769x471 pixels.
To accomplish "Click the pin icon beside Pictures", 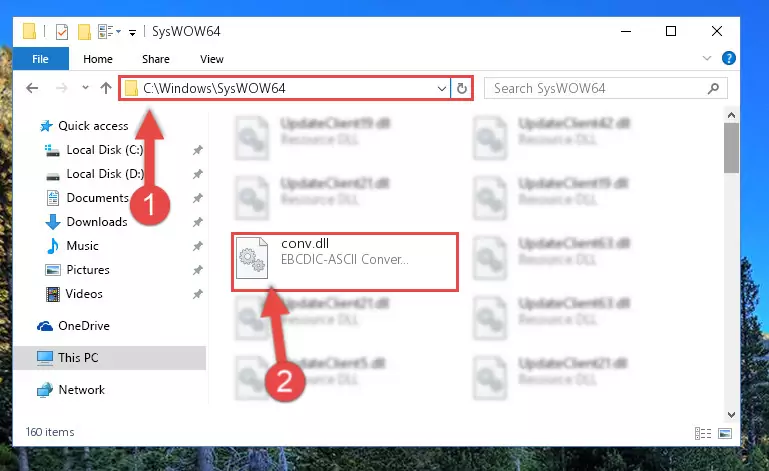I will (x=198, y=270).
